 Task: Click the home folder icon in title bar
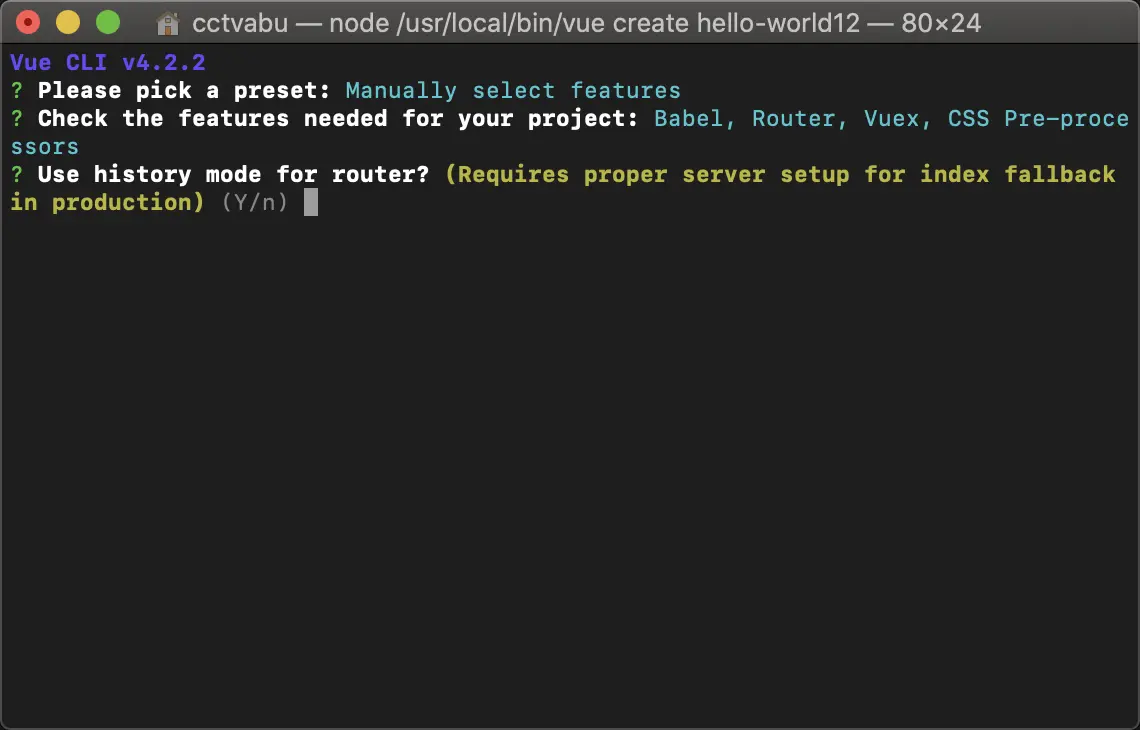pos(168,23)
